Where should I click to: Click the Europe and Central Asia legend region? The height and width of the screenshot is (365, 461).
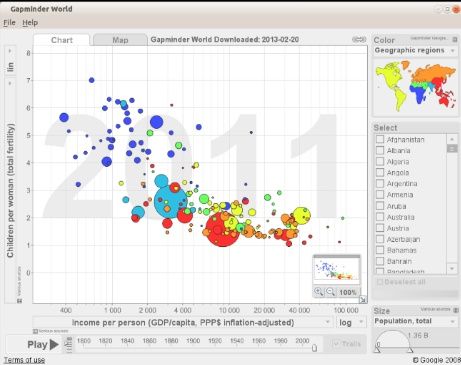(433, 72)
